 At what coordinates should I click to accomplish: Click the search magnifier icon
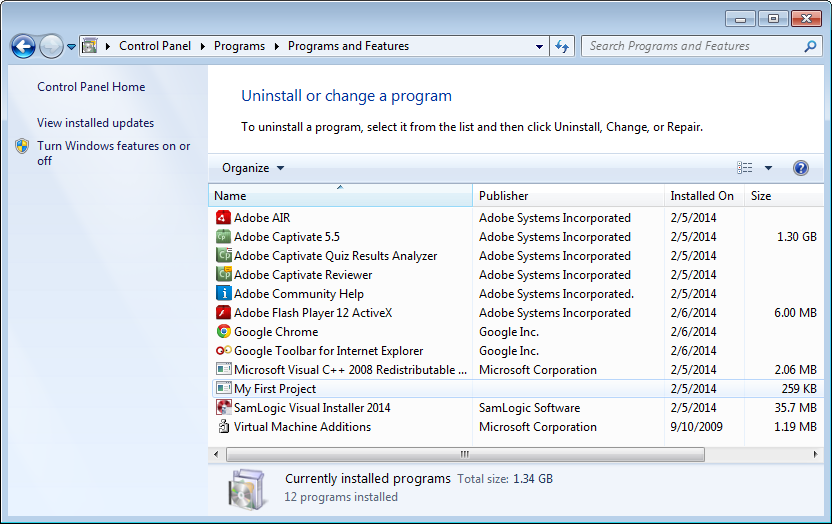coord(810,46)
